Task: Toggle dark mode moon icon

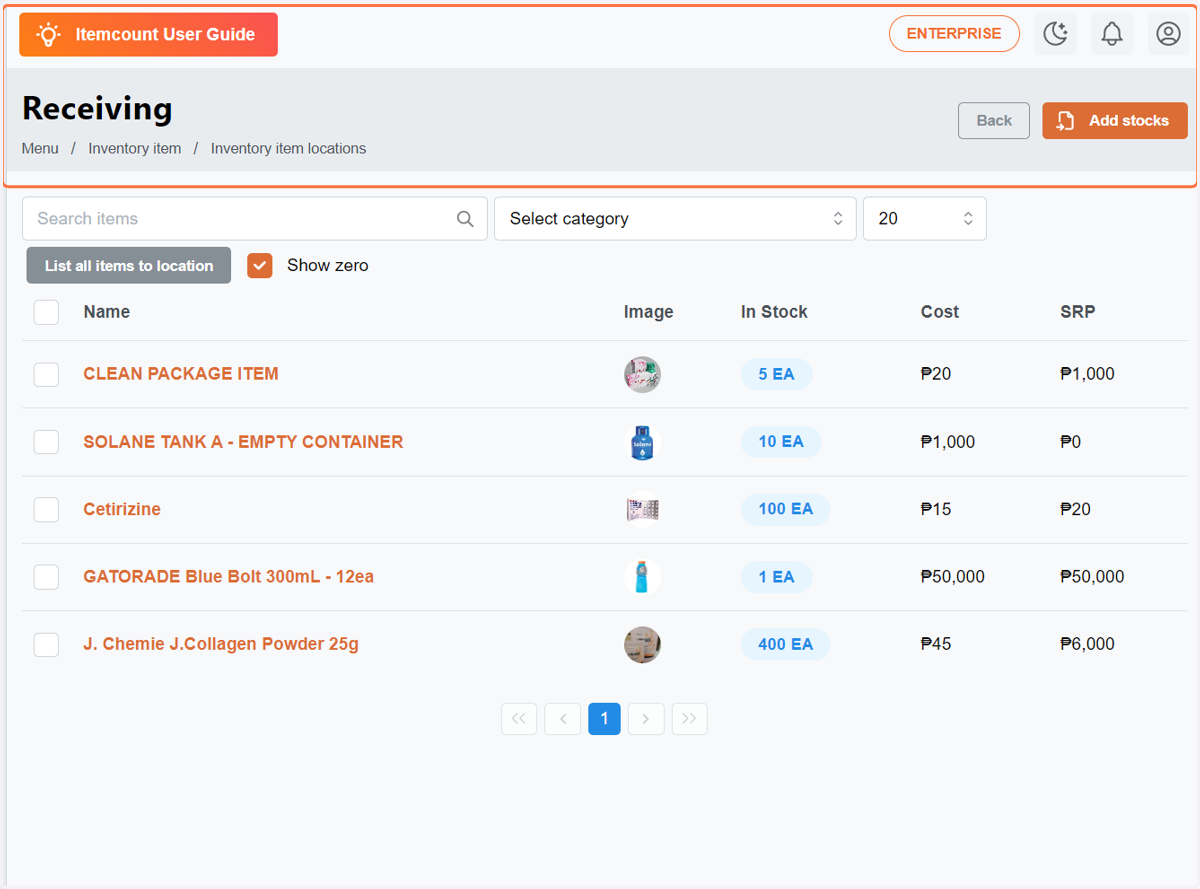Action: coord(1055,34)
